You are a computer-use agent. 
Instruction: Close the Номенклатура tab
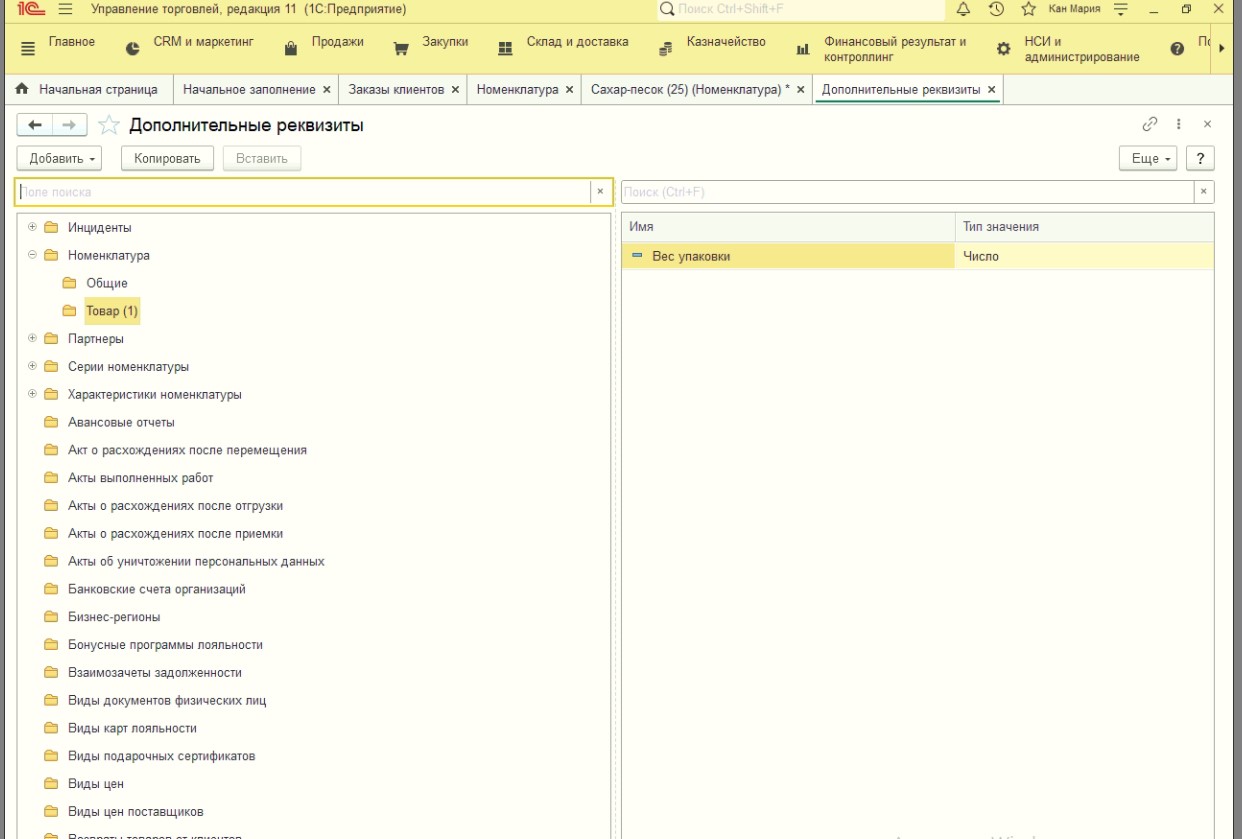pos(569,89)
